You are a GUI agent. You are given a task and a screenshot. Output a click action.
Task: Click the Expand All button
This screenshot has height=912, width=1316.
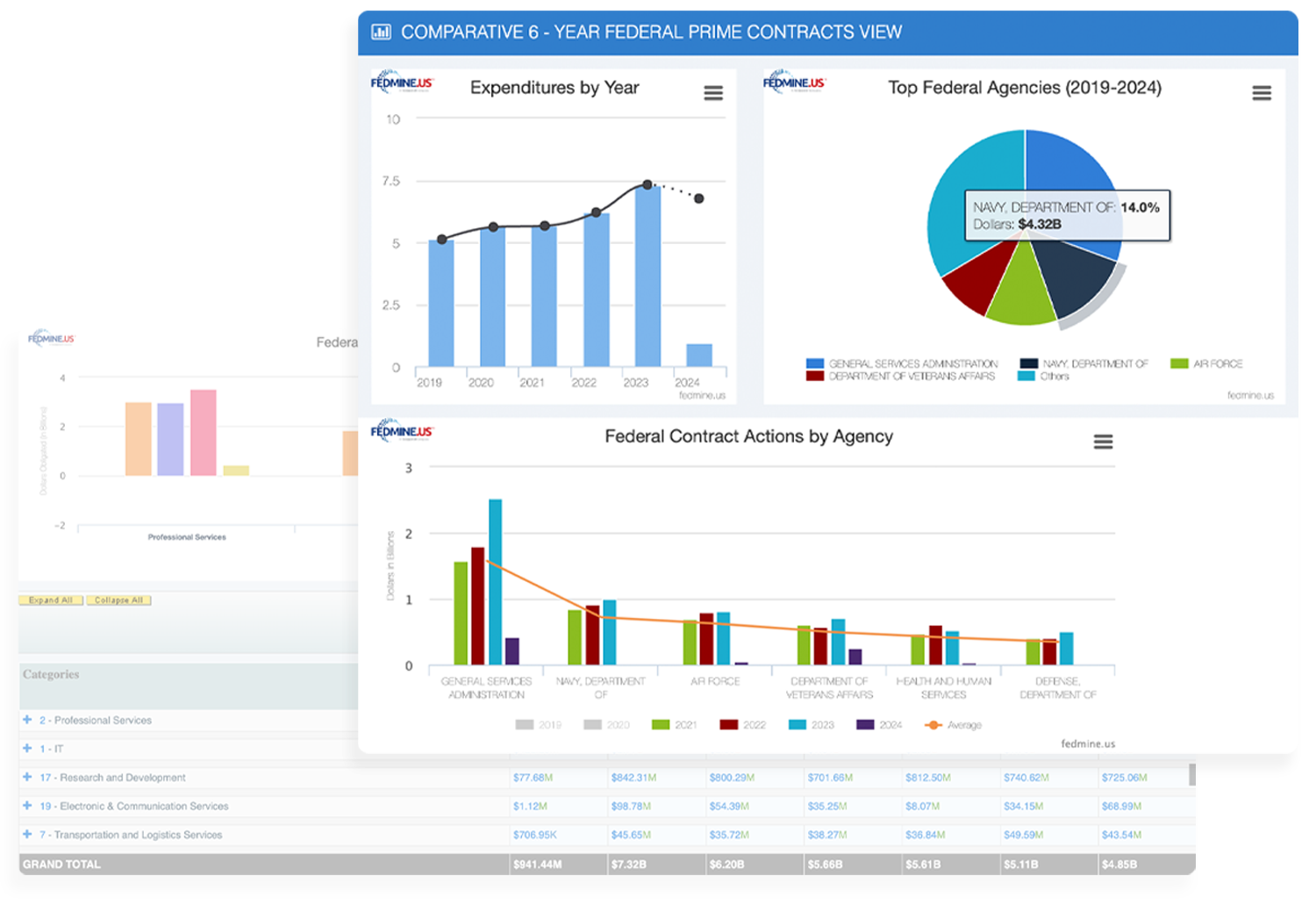tap(50, 600)
